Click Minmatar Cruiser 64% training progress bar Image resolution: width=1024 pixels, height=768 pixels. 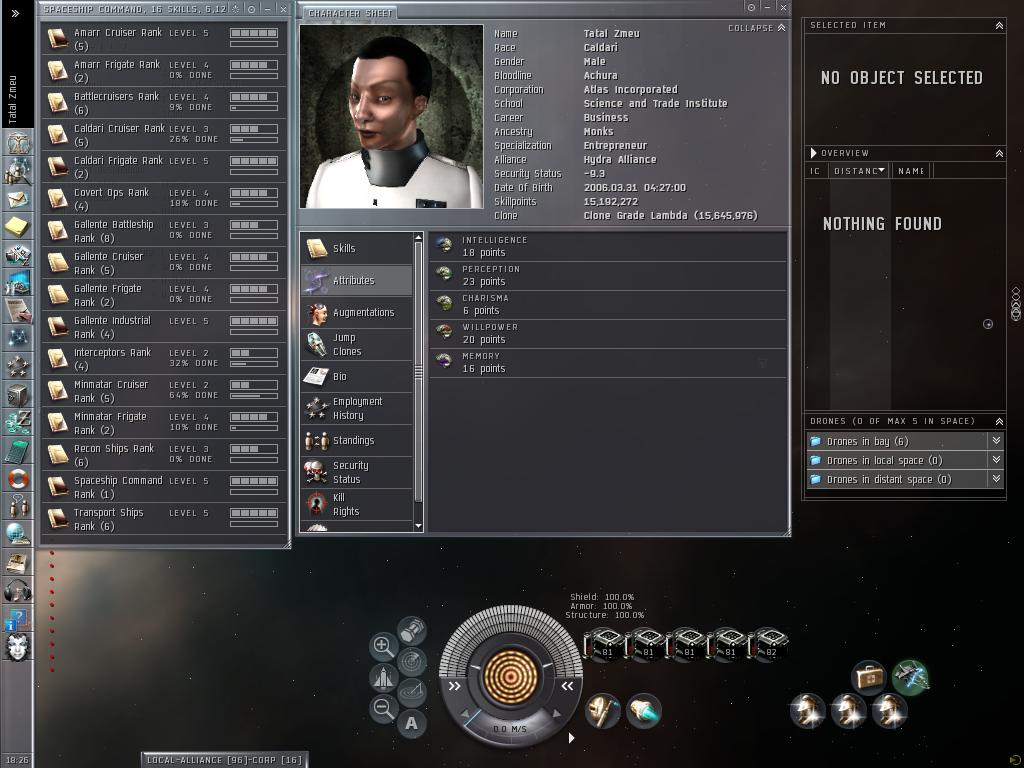tap(254, 396)
